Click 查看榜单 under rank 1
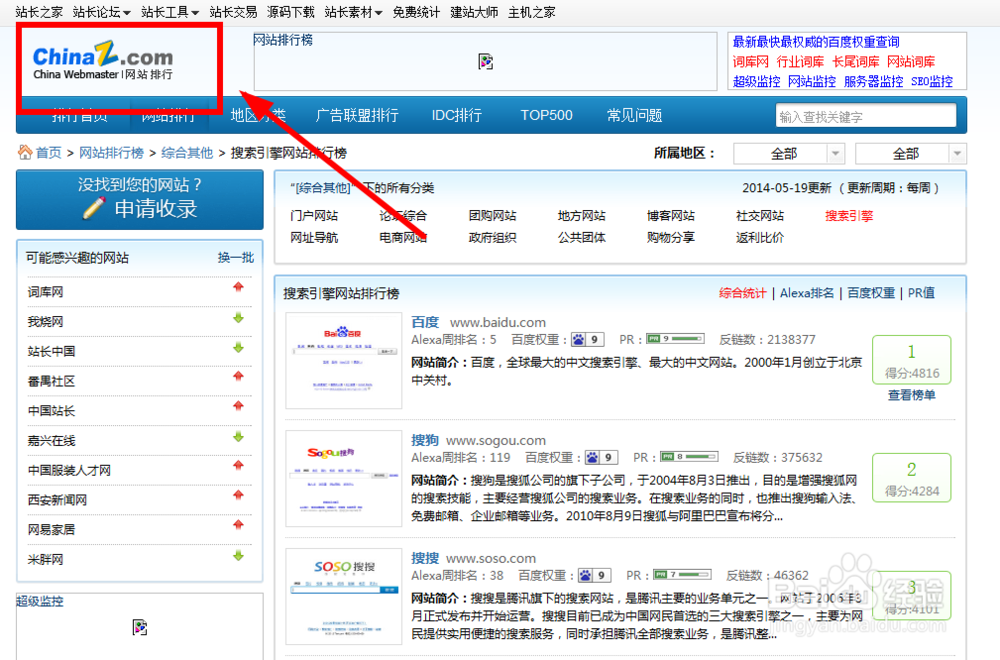The width and height of the screenshot is (1000, 660). 911,395
